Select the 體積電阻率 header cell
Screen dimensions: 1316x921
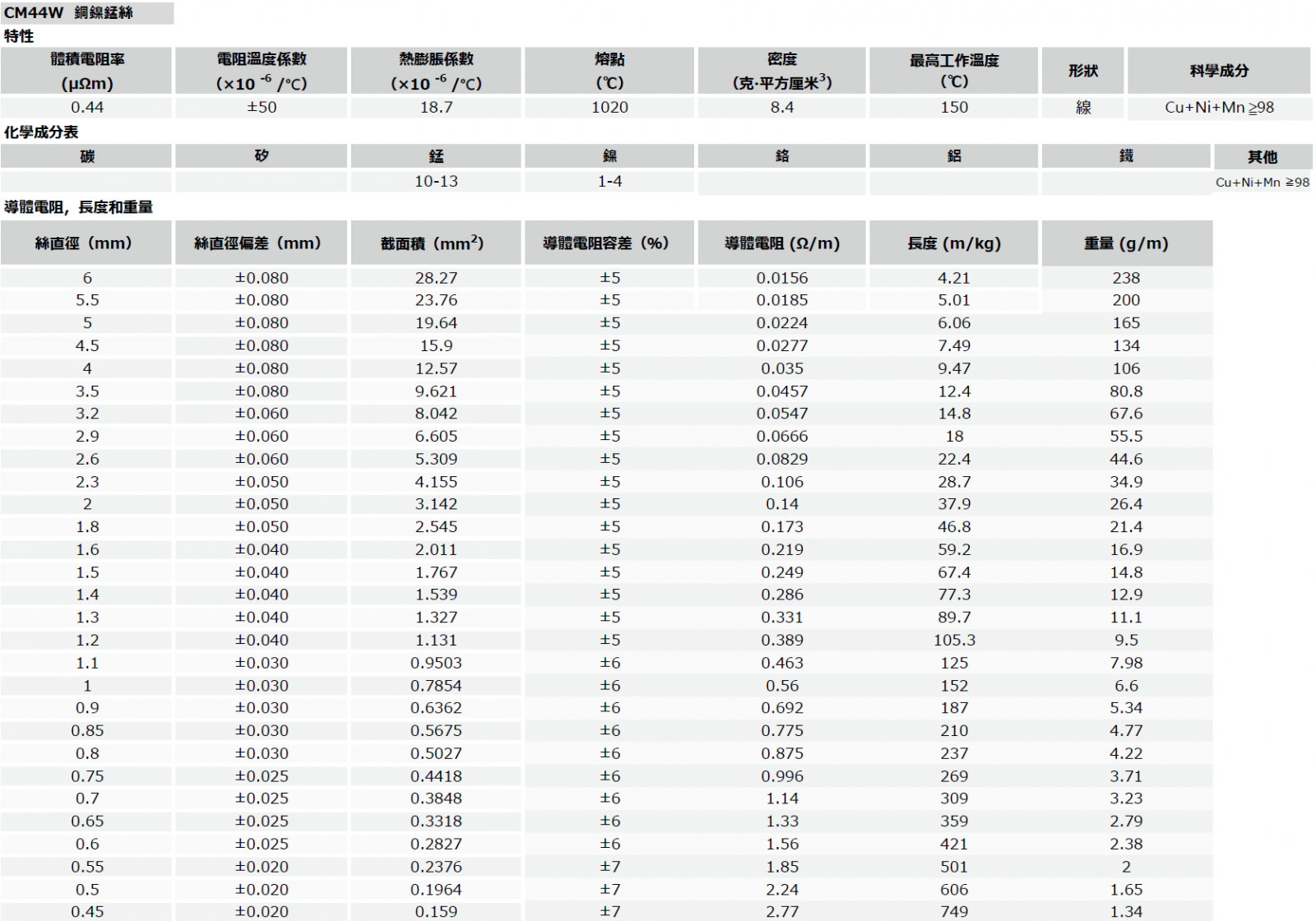[86, 71]
